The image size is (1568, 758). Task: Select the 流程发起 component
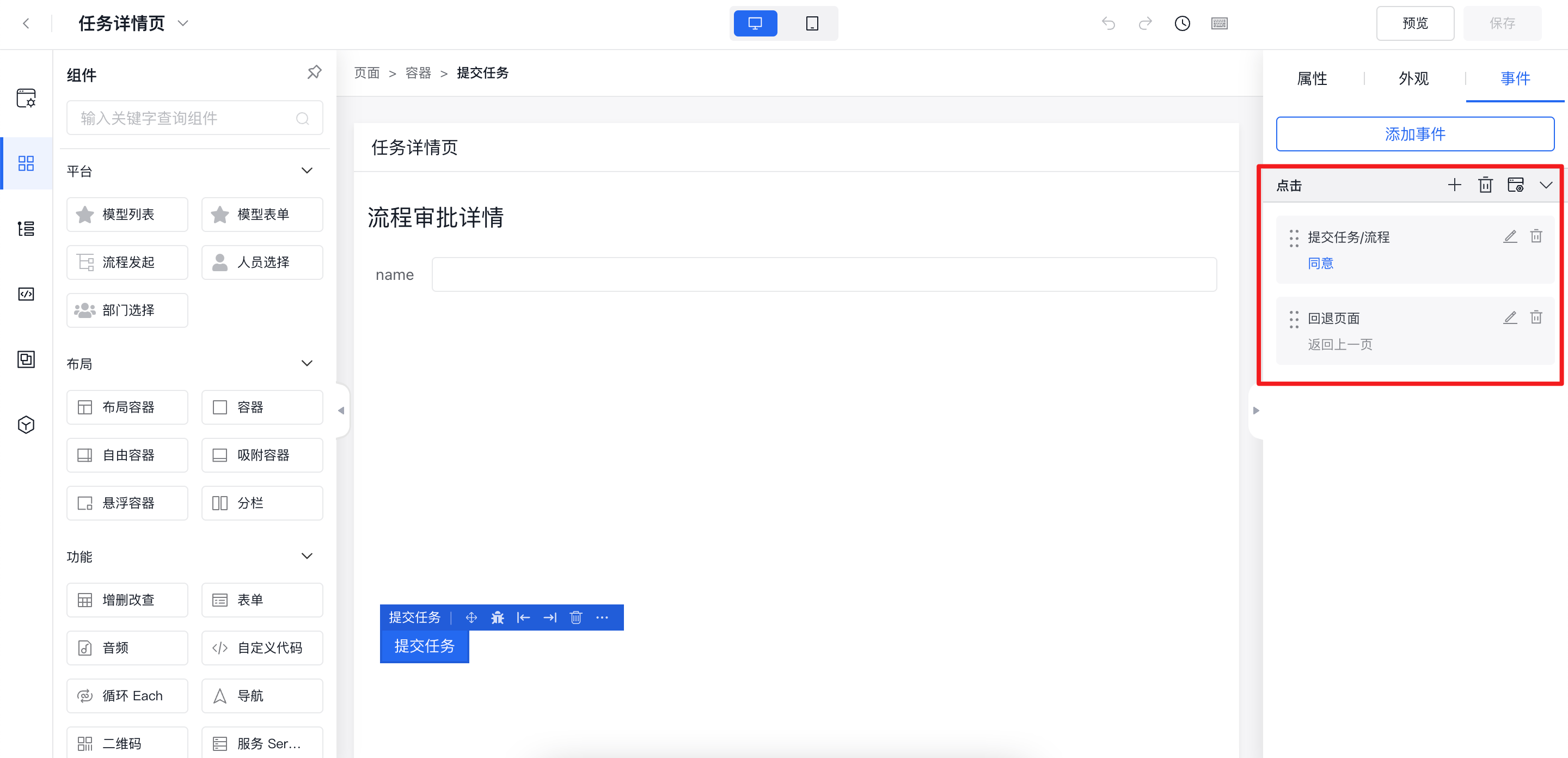pos(127,262)
